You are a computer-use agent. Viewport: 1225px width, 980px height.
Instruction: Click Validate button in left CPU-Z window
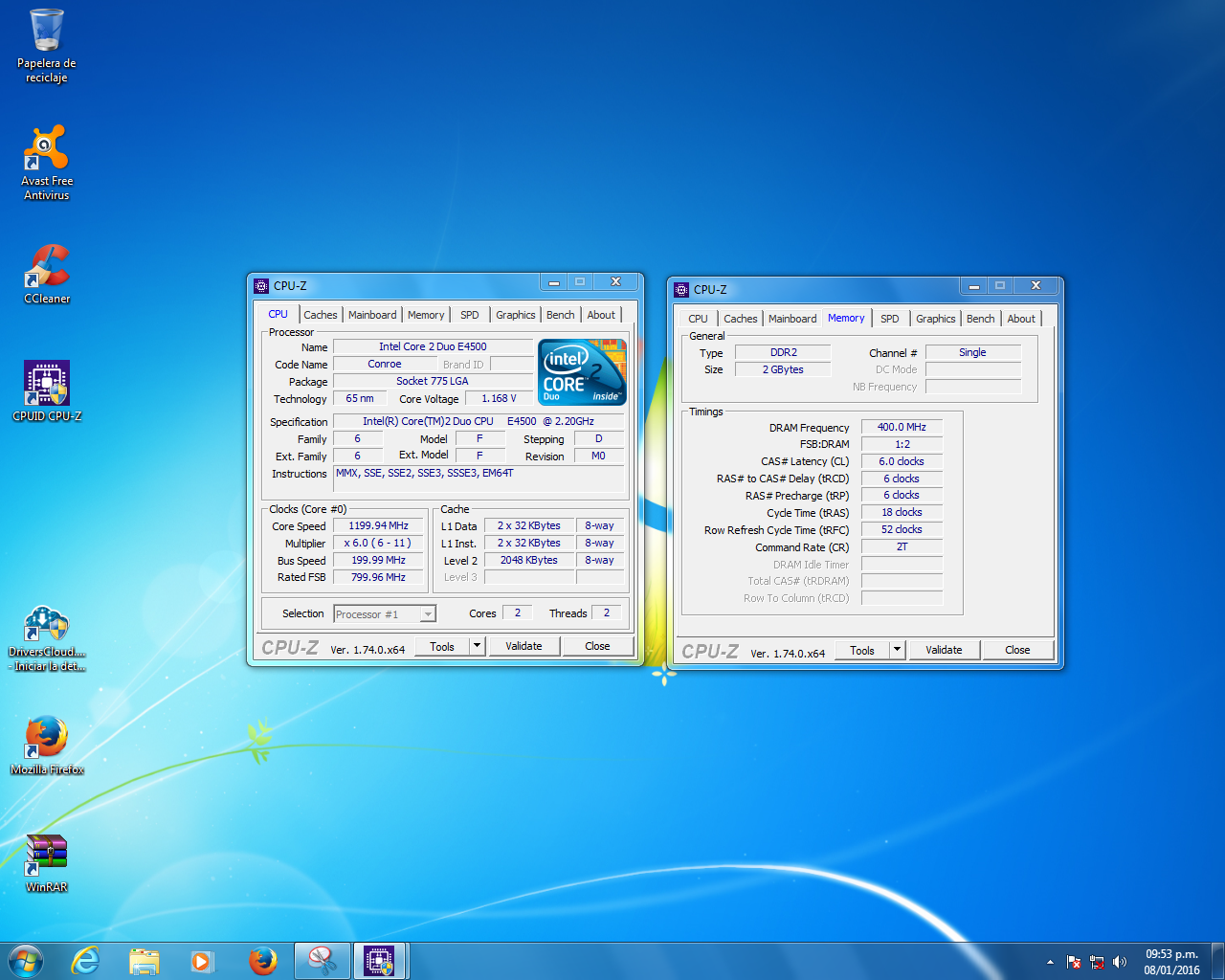[x=523, y=647]
